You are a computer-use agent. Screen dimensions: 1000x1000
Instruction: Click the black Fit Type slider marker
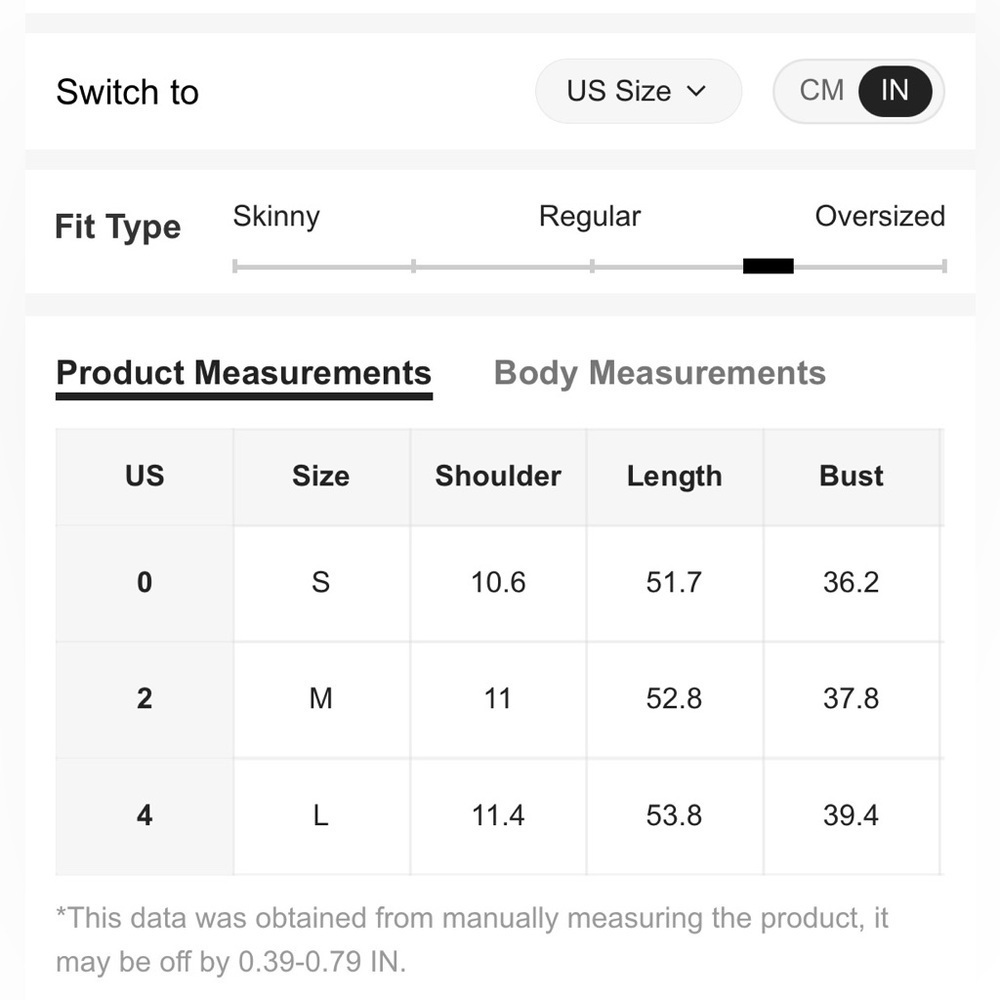coord(768,266)
